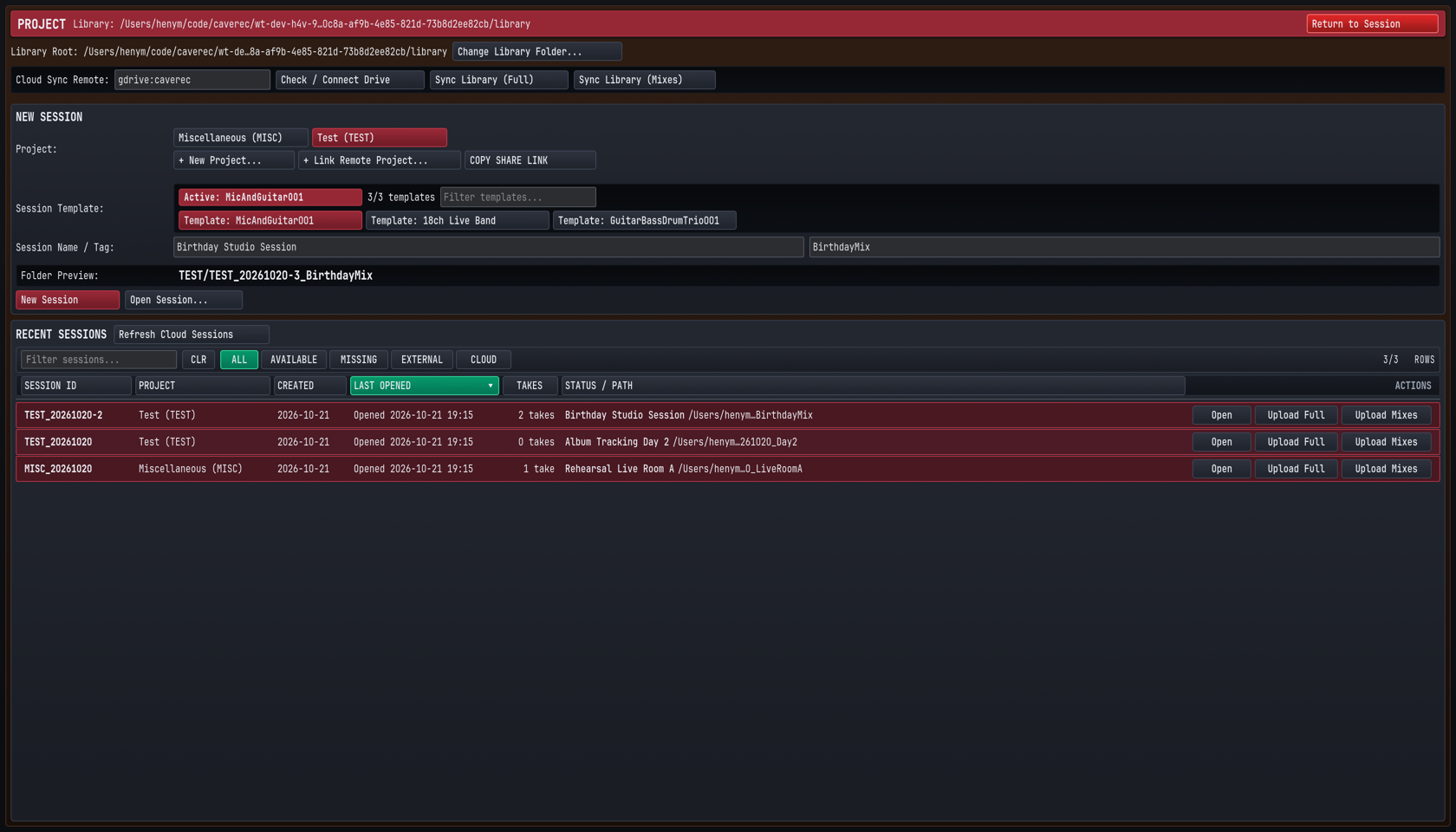Viewport: 1456px width, 832px height.
Task: Create a project with + New Project
Action: [233, 160]
